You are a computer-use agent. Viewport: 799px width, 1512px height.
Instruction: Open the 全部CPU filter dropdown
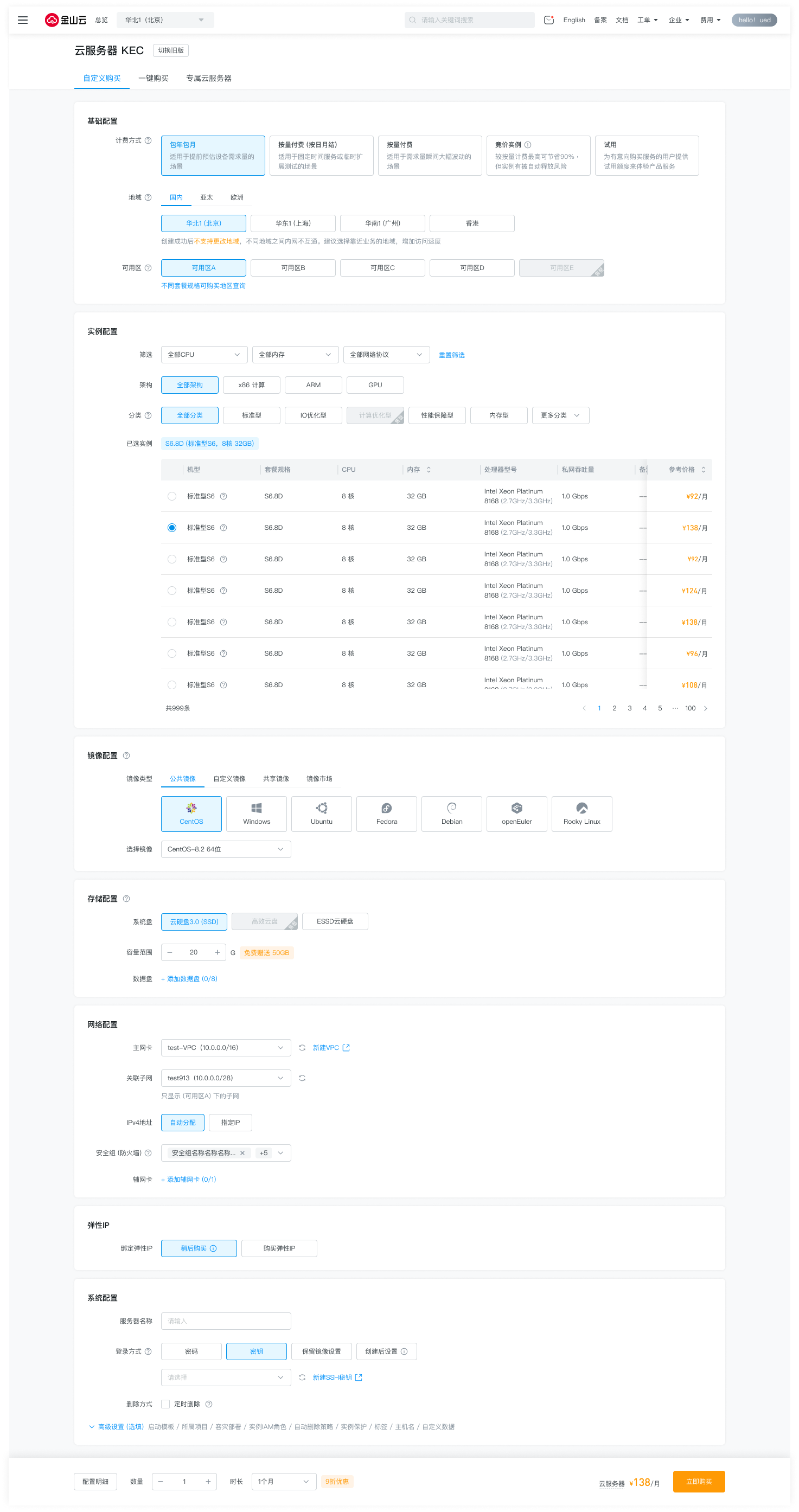tap(204, 355)
